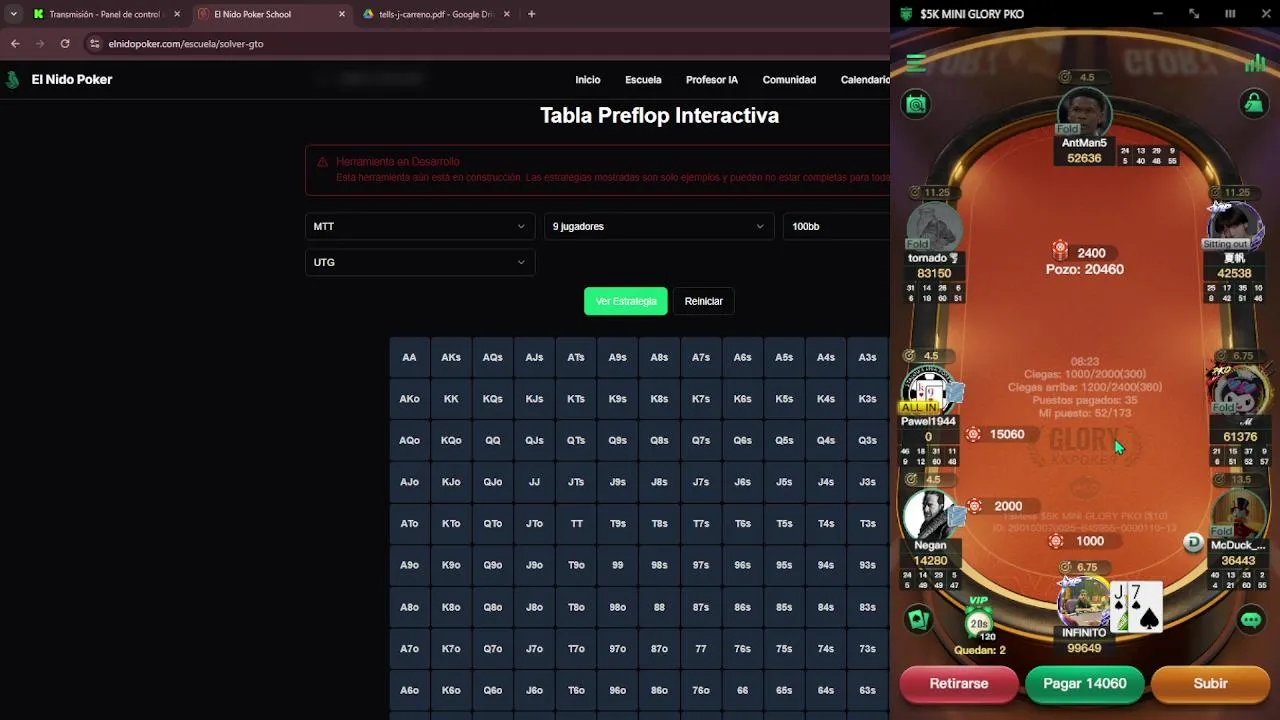Image resolution: width=1280 pixels, height=720 pixels.
Task: Open the browser tab search dropdown
Action: tap(13, 14)
